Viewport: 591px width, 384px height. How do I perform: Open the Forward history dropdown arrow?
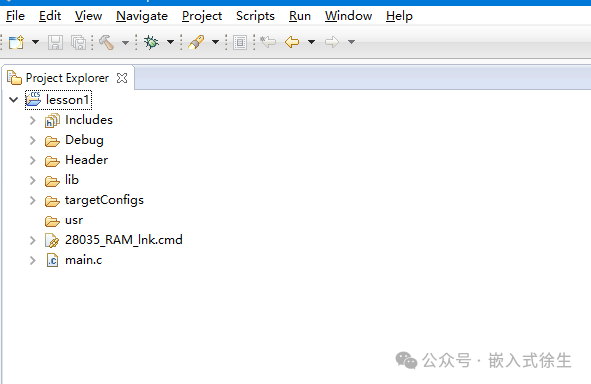[x=351, y=42]
